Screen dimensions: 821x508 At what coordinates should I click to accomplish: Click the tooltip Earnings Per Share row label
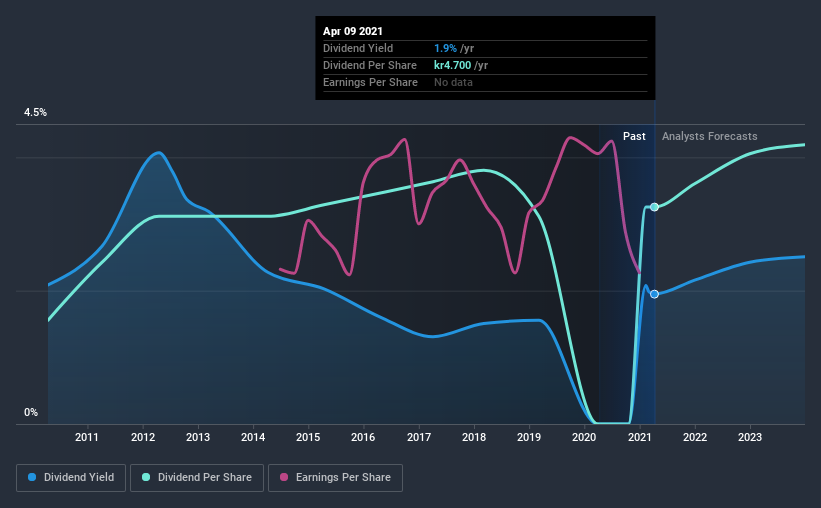pos(370,82)
